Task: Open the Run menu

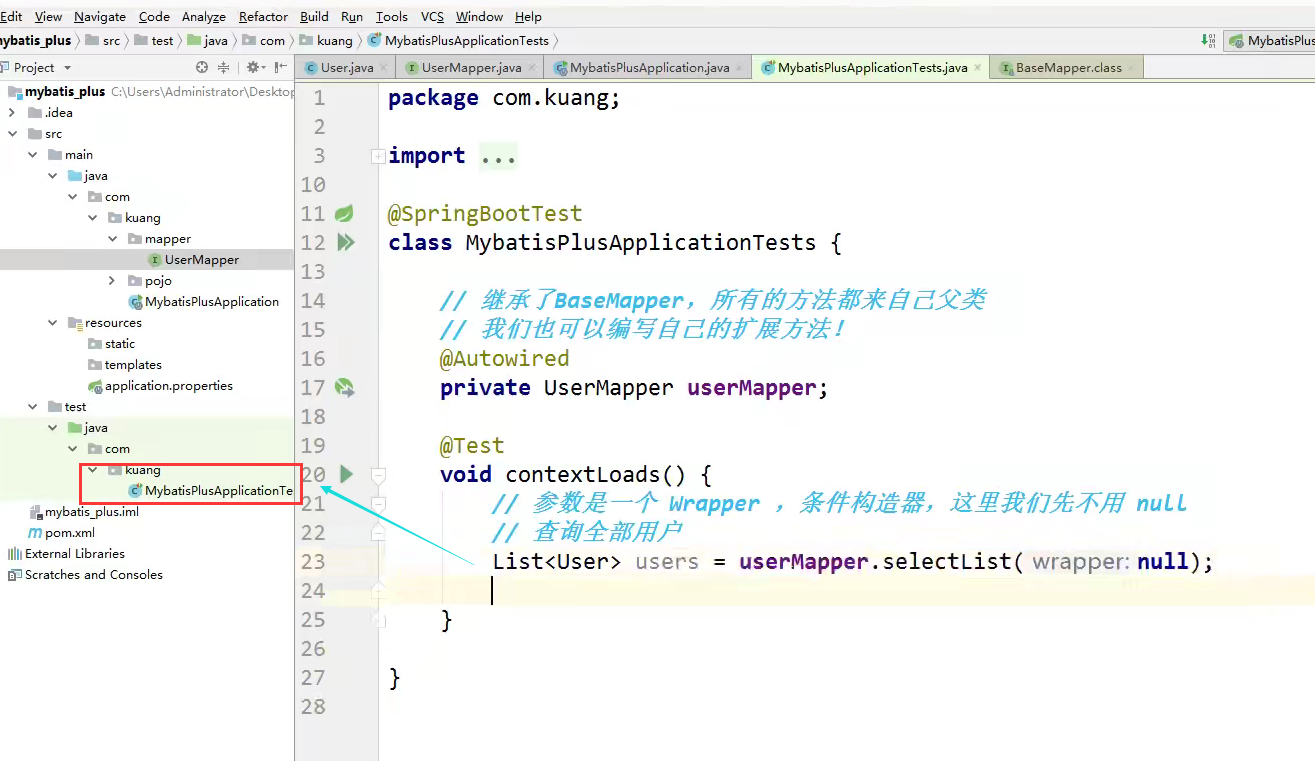Action: pyautogui.click(x=352, y=16)
